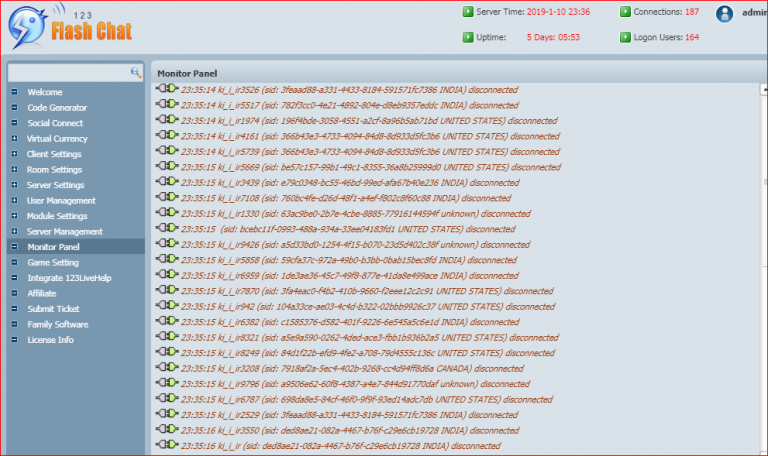The width and height of the screenshot is (768, 456).
Task: Click disconnect plug icon for ki_i_ir5858
Action: tap(167, 259)
